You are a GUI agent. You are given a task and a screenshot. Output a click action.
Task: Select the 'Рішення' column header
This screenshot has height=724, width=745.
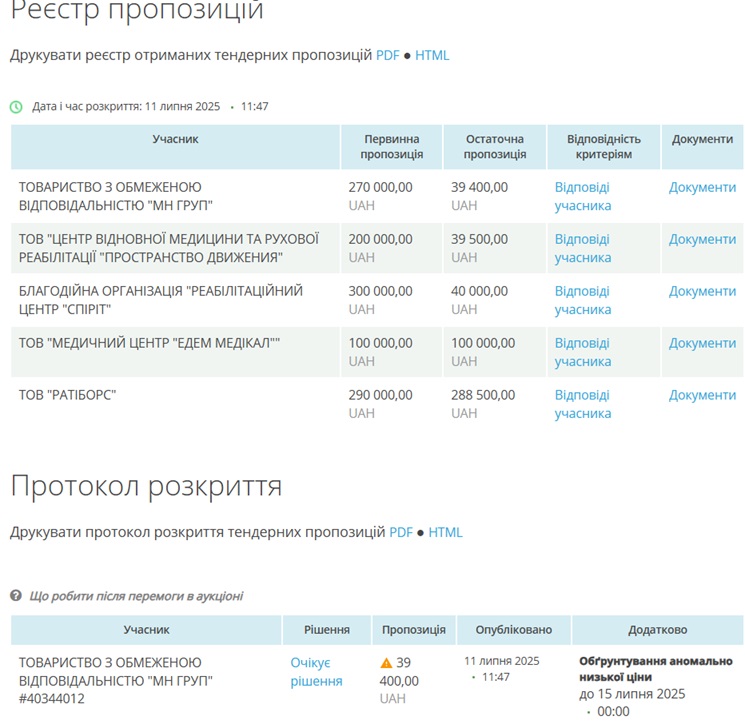click(327, 630)
